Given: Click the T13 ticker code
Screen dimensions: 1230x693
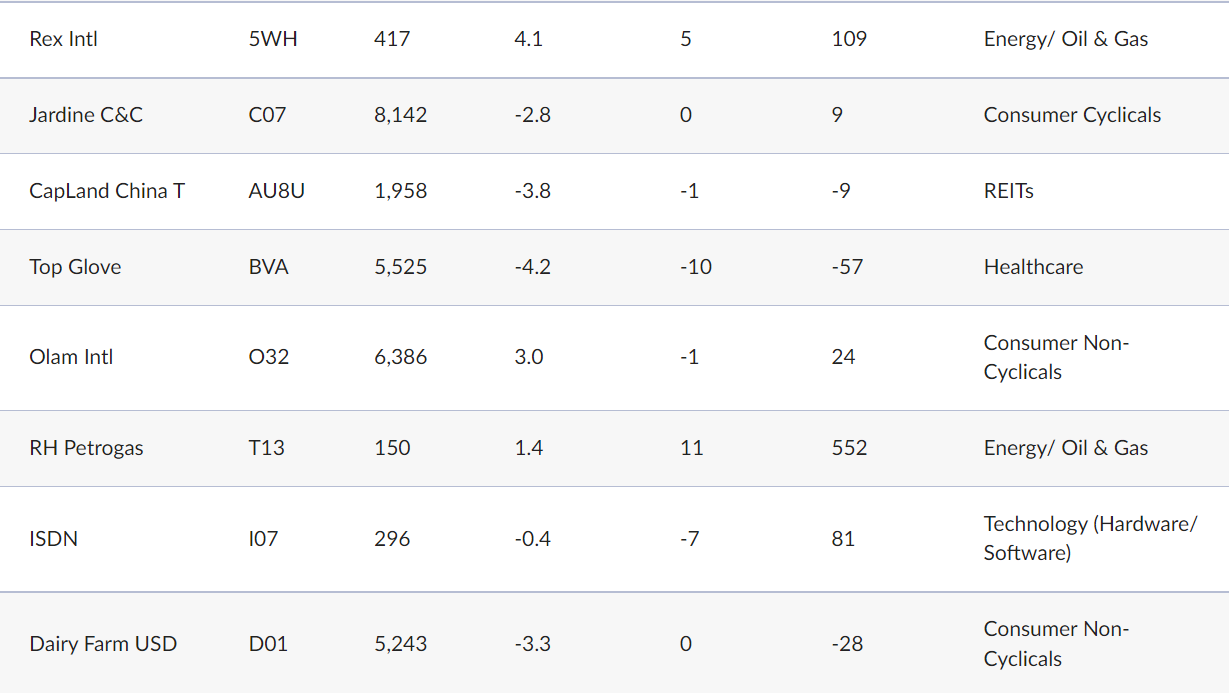Looking at the screenshot, I should coord(266,448).
